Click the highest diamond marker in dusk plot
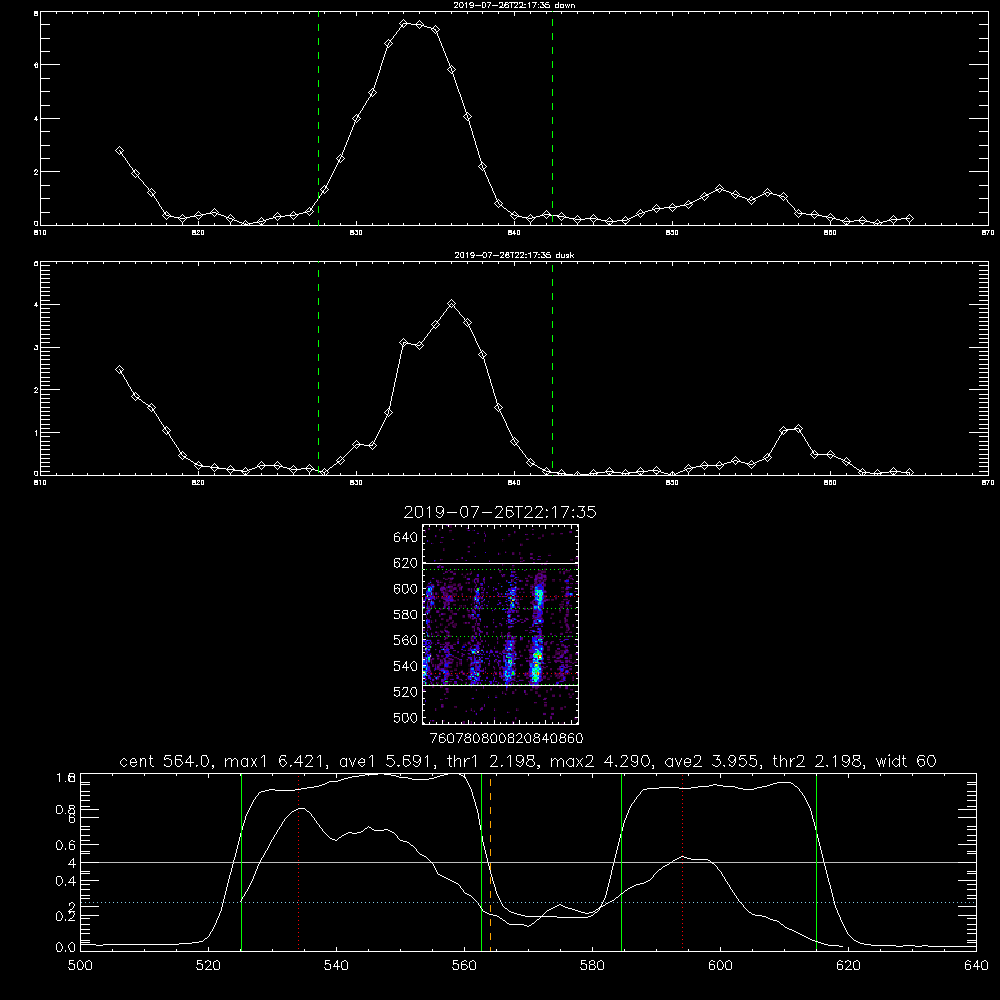1000x1000 pixels. point(452,304)
